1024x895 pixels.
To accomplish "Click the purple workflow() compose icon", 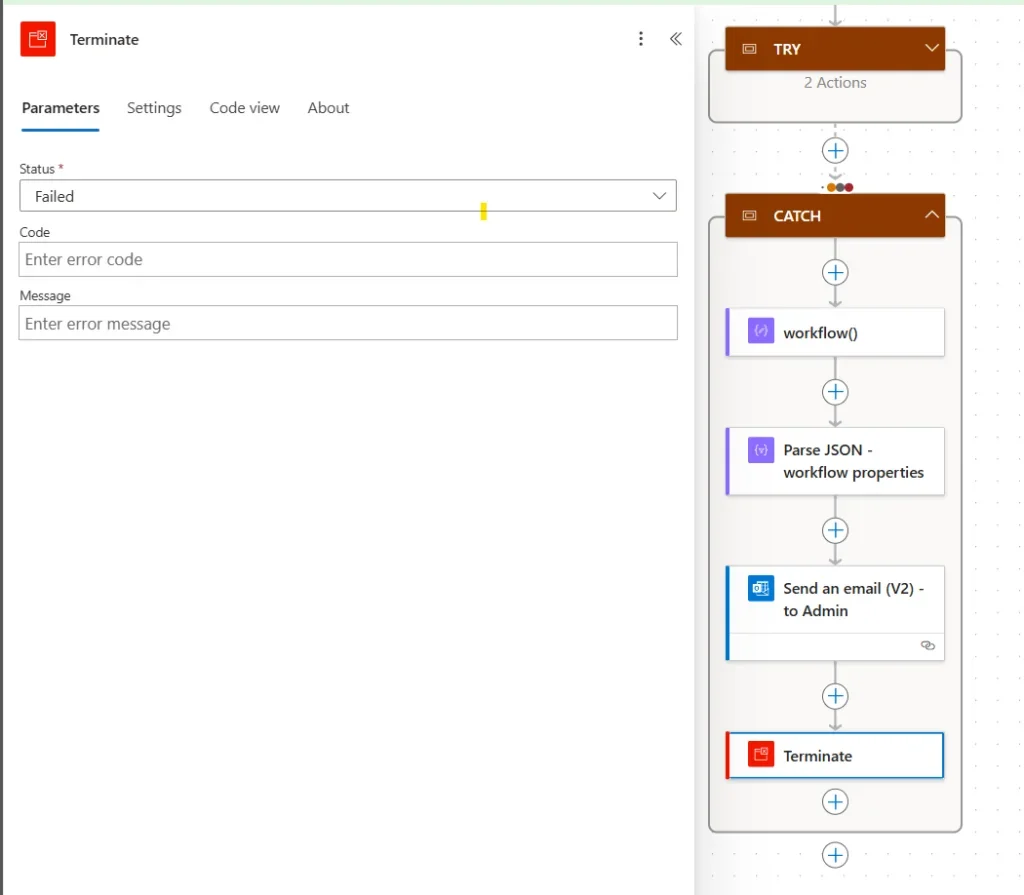I will coord(761,331).
